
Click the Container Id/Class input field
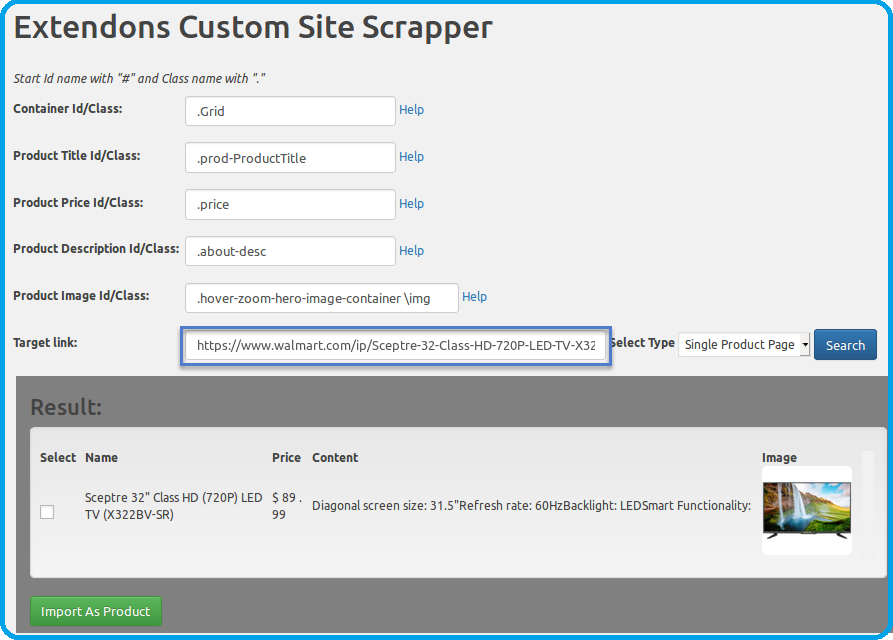coord(290,111)
